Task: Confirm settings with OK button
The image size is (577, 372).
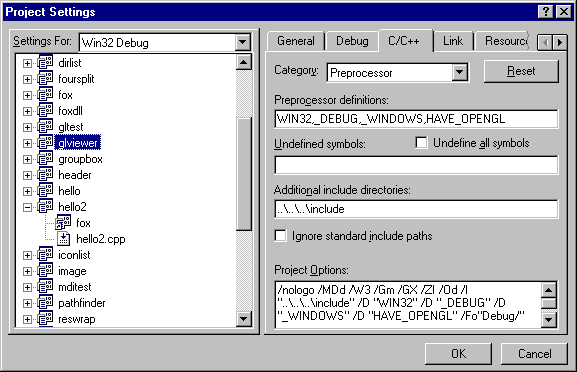Action: 459,354
